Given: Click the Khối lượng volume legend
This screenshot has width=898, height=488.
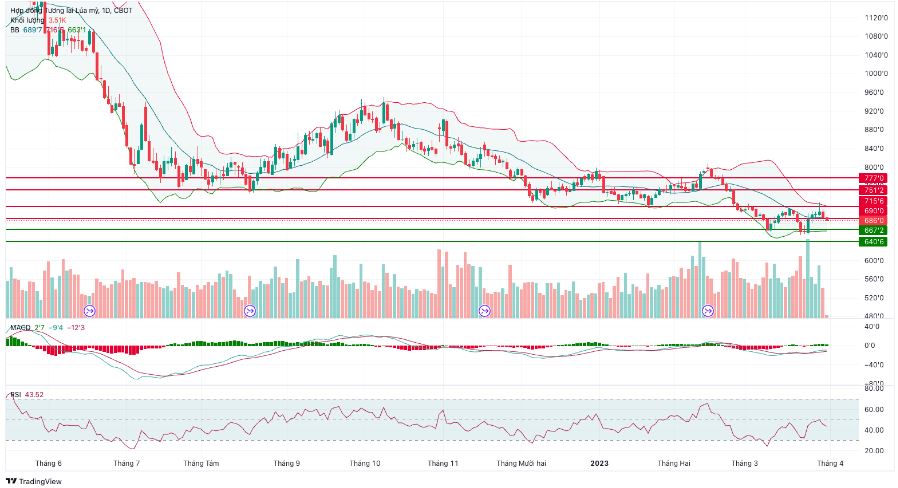Looking at the screenshot, I should [38, 20].
